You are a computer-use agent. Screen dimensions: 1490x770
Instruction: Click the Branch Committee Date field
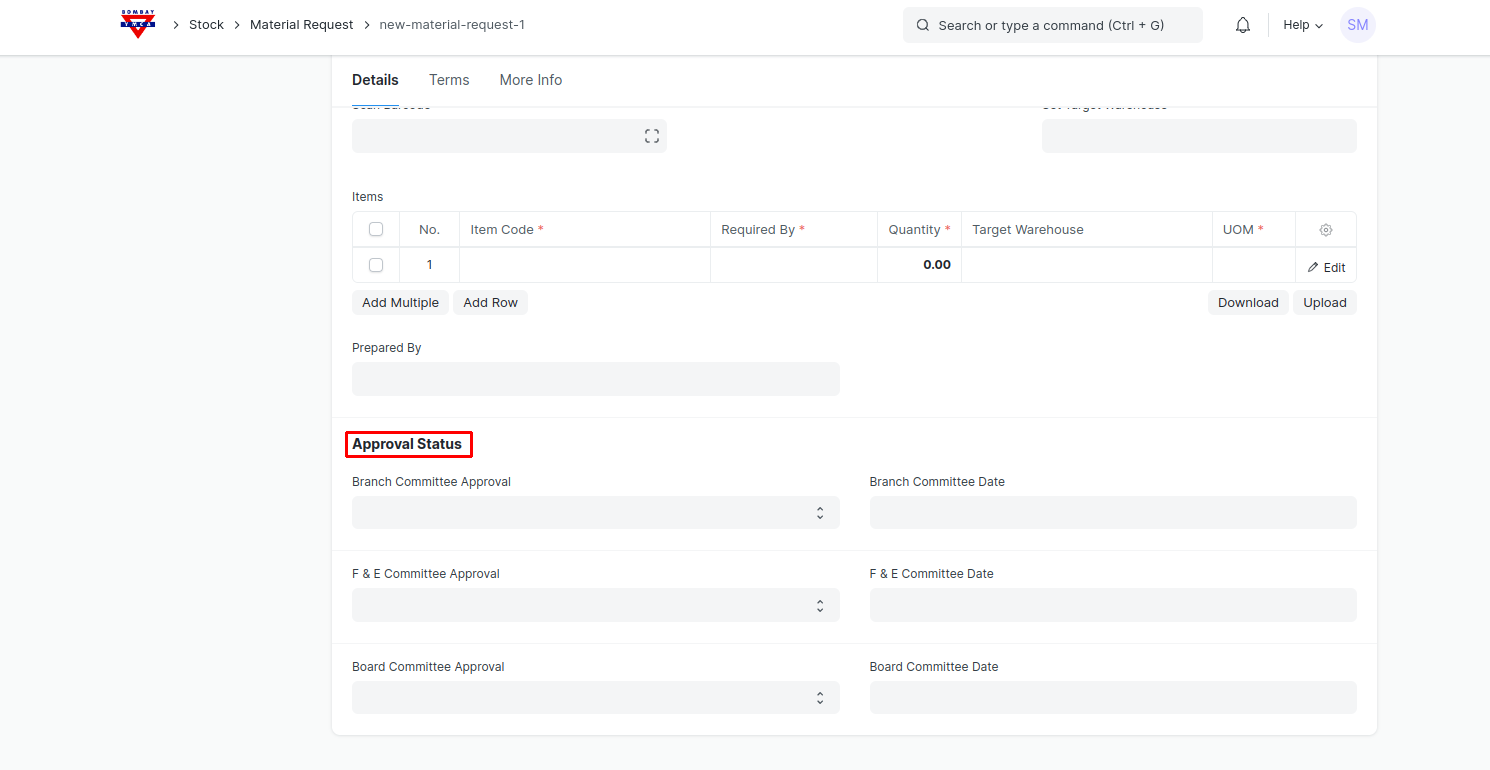(x=1112, y=513)
